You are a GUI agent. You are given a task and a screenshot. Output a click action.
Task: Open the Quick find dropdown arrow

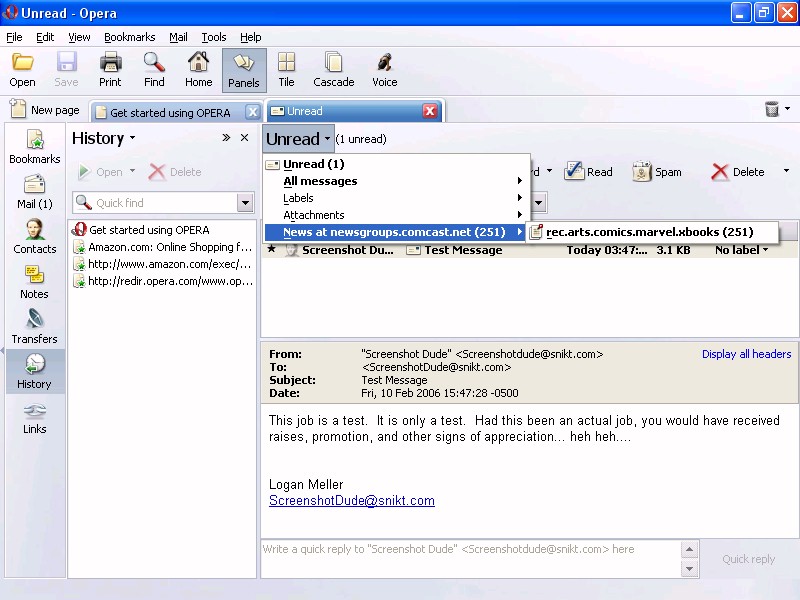tap(245, 203)
